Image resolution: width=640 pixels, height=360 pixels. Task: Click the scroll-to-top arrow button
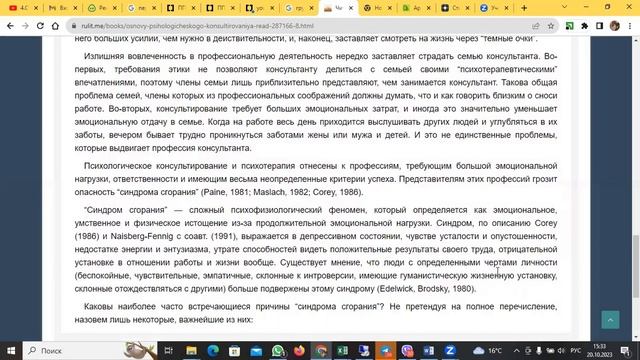pyautogui.click(x=610, y=320)
